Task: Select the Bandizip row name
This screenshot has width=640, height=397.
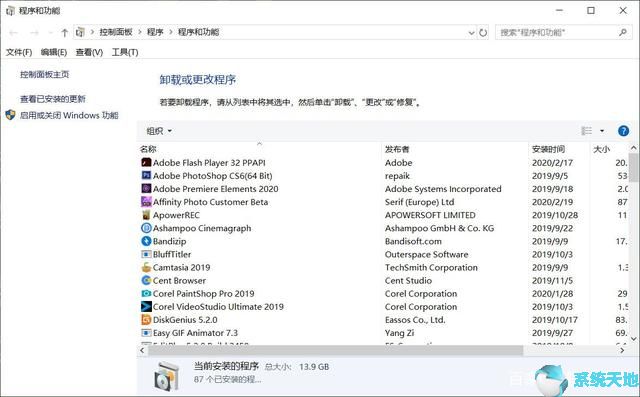Action: point(169,241)
